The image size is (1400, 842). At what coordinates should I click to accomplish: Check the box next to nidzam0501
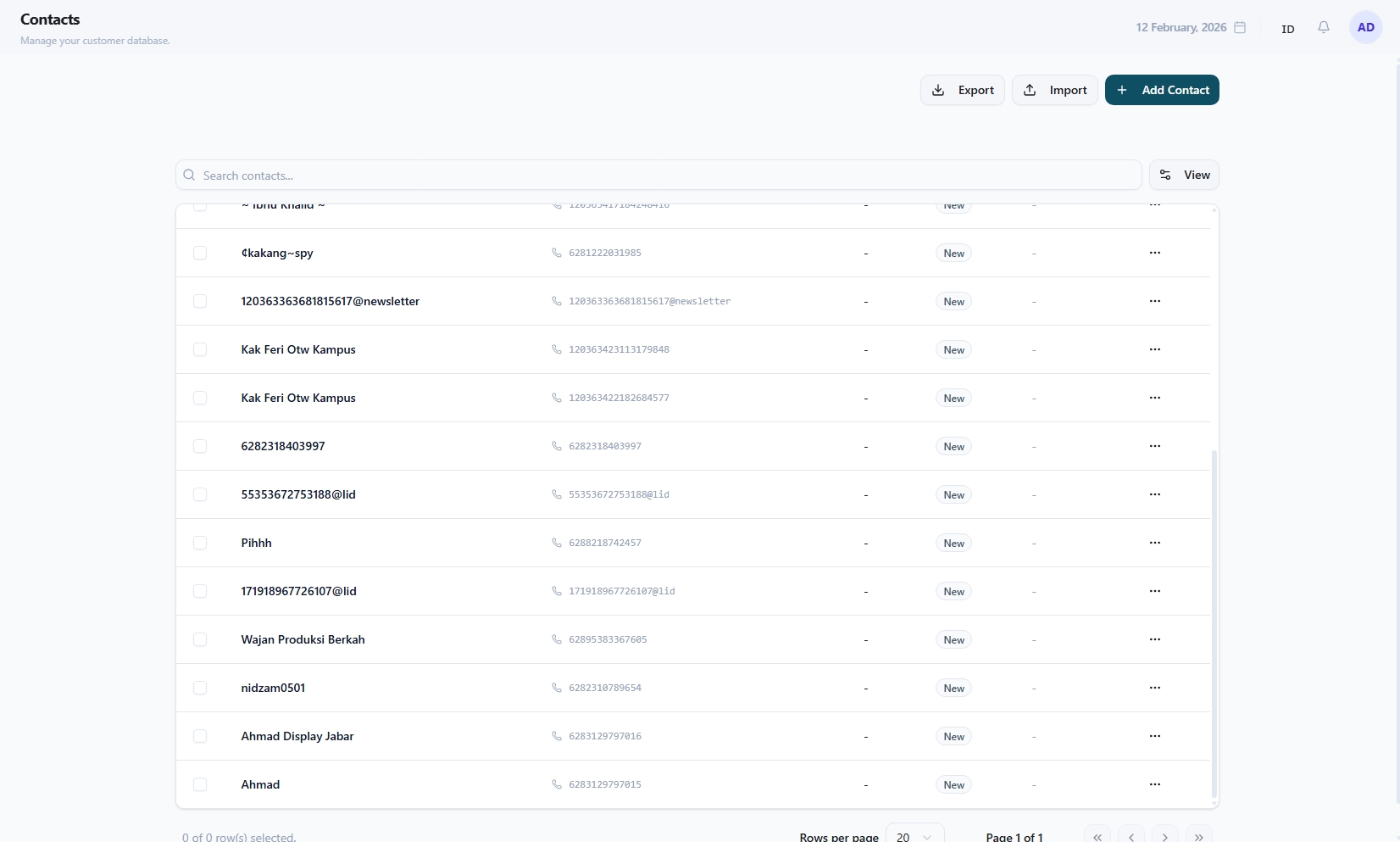[x=200, y=688]
